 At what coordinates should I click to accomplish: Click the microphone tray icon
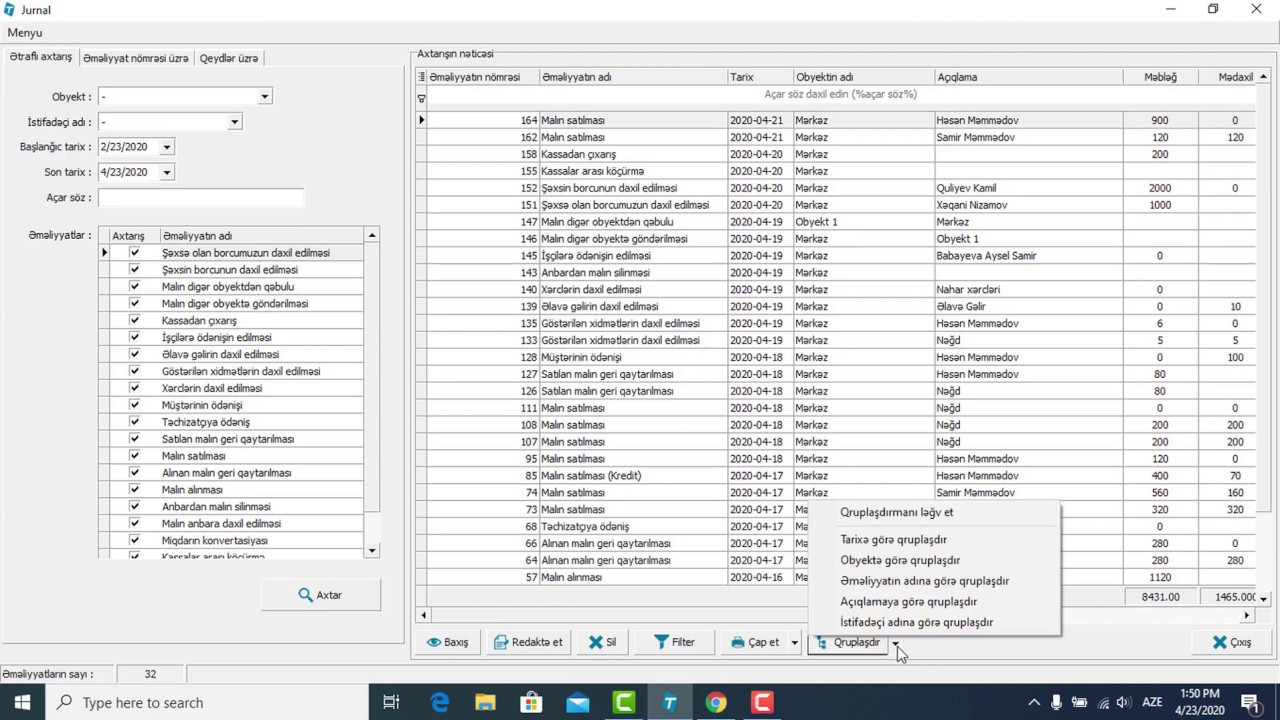pos(1056,703)
